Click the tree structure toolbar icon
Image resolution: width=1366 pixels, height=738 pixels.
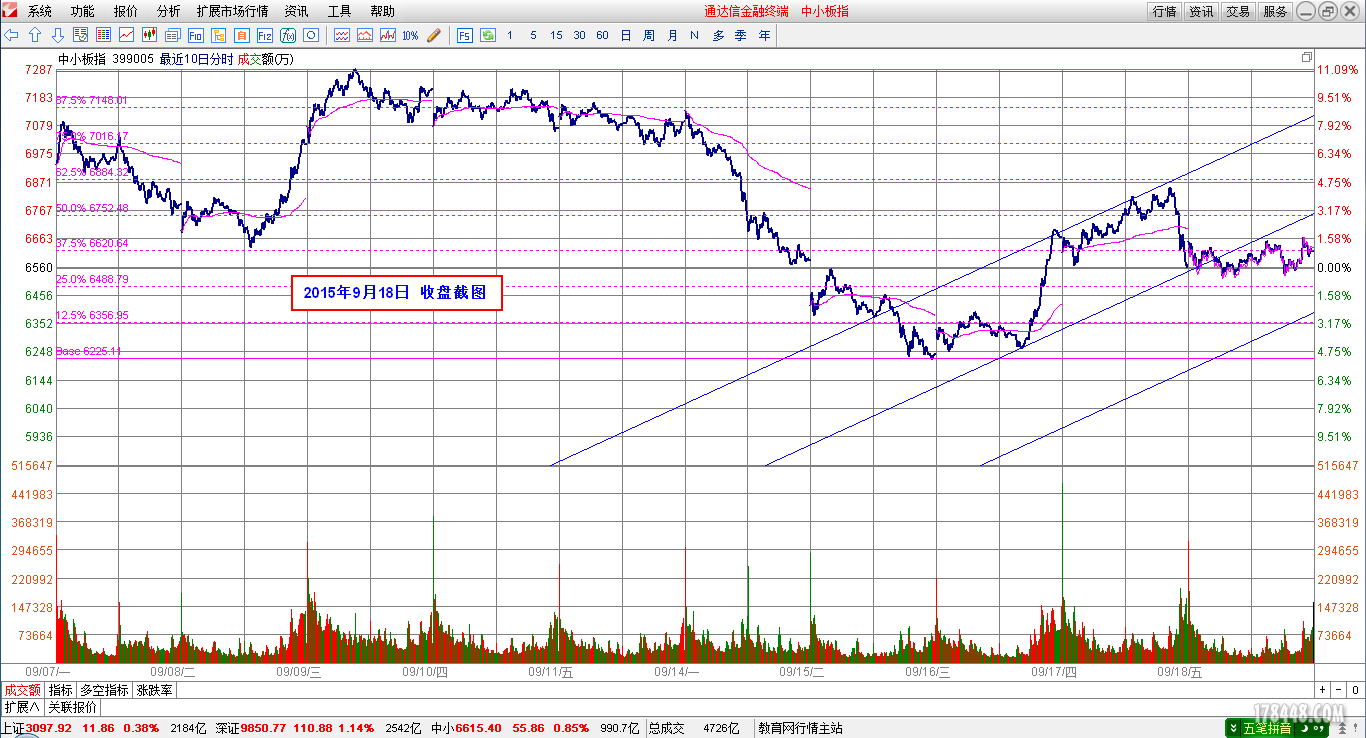218,35
